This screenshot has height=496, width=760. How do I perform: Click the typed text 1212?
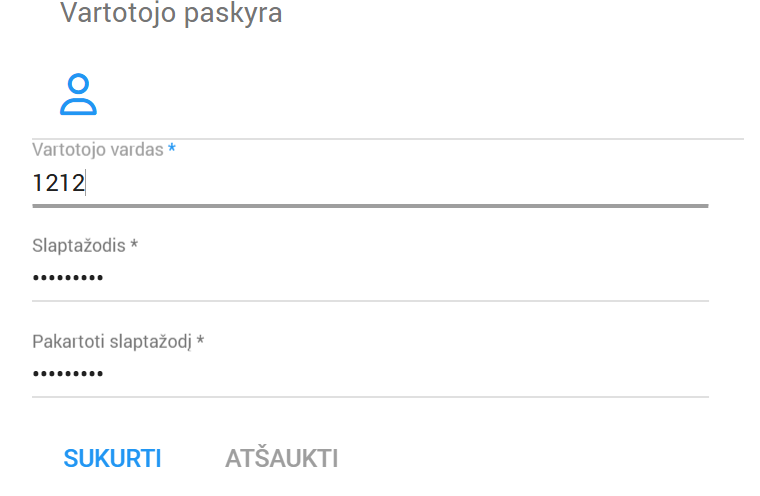click(x=58, y=183)
